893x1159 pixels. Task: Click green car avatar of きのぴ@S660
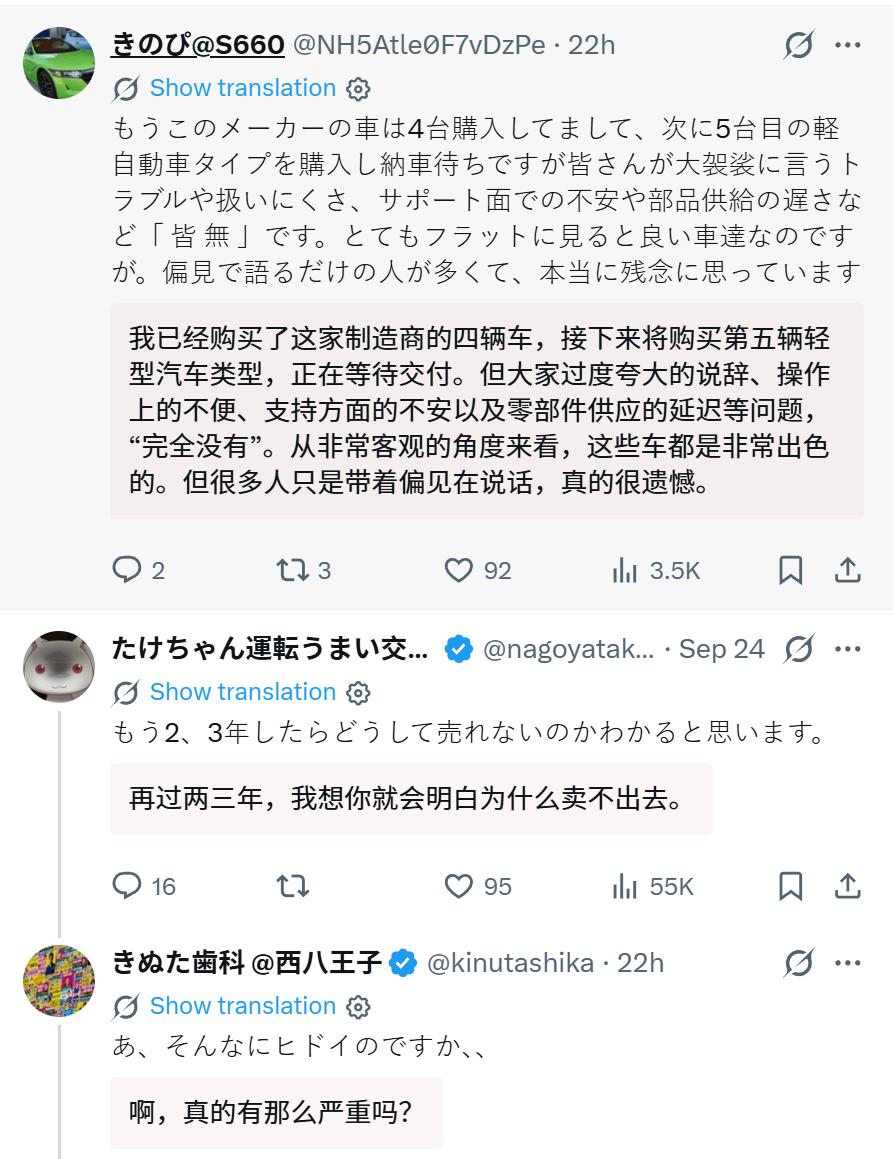[x=59, y=63]
